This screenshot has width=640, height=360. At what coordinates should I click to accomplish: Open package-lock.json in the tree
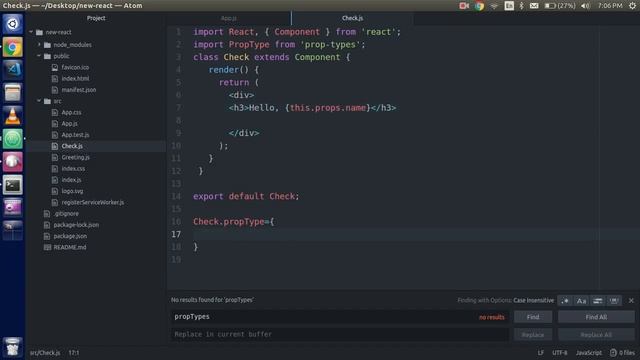pyautogui.click(x=76, y=225)
